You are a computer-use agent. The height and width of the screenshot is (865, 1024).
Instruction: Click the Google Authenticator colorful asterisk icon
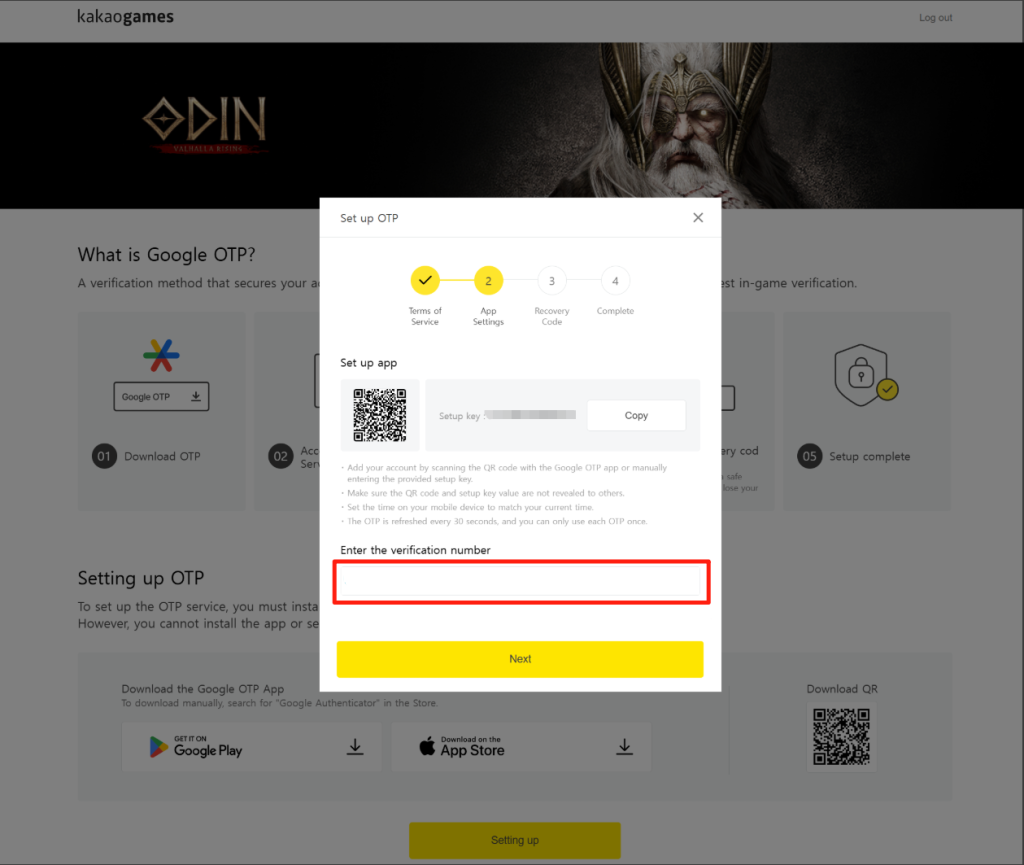pos(161,355)
